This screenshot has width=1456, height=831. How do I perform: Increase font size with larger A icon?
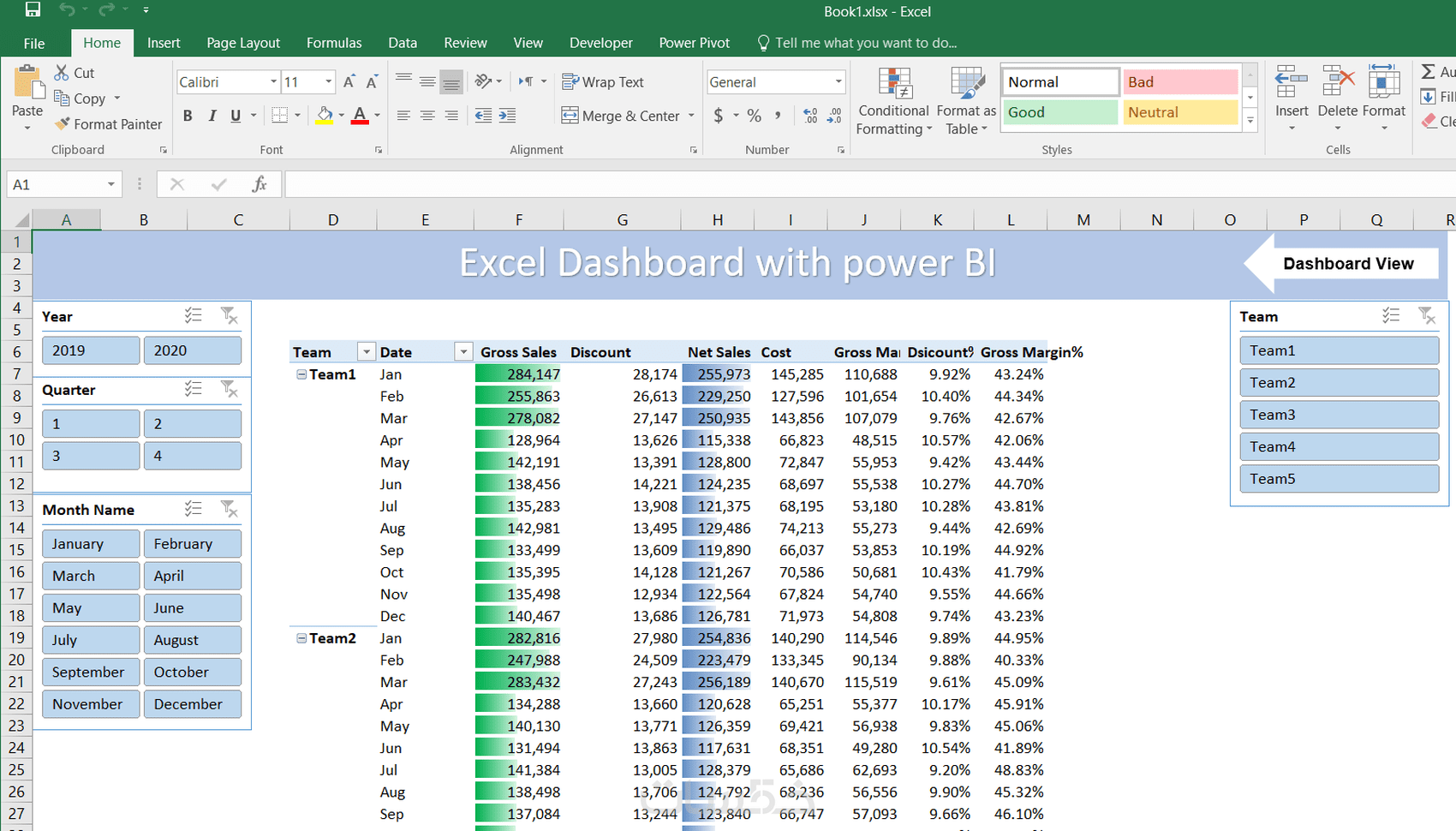pyautogui.click(x=349, y=82)
